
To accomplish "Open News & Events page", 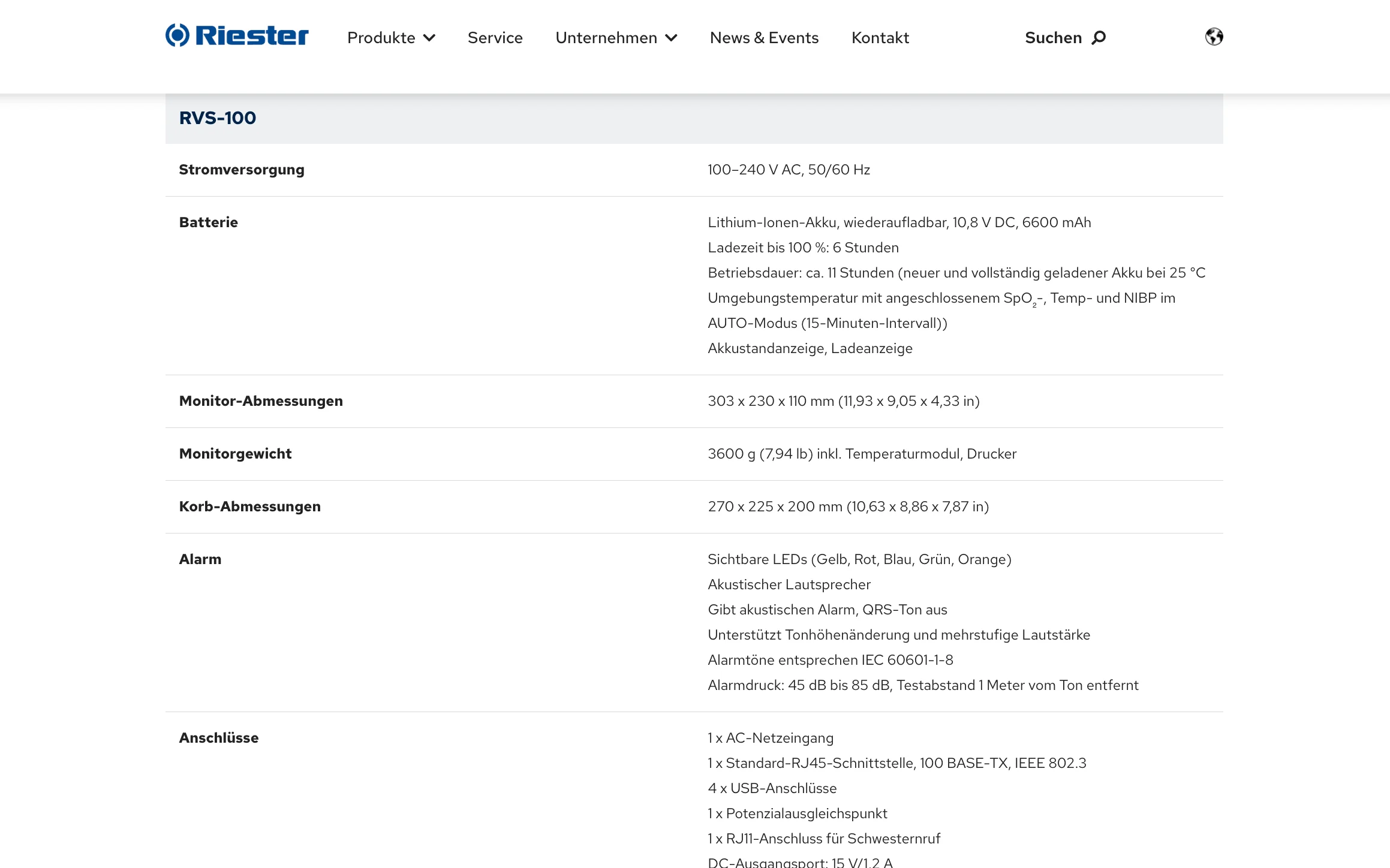I will click(764, 38).
